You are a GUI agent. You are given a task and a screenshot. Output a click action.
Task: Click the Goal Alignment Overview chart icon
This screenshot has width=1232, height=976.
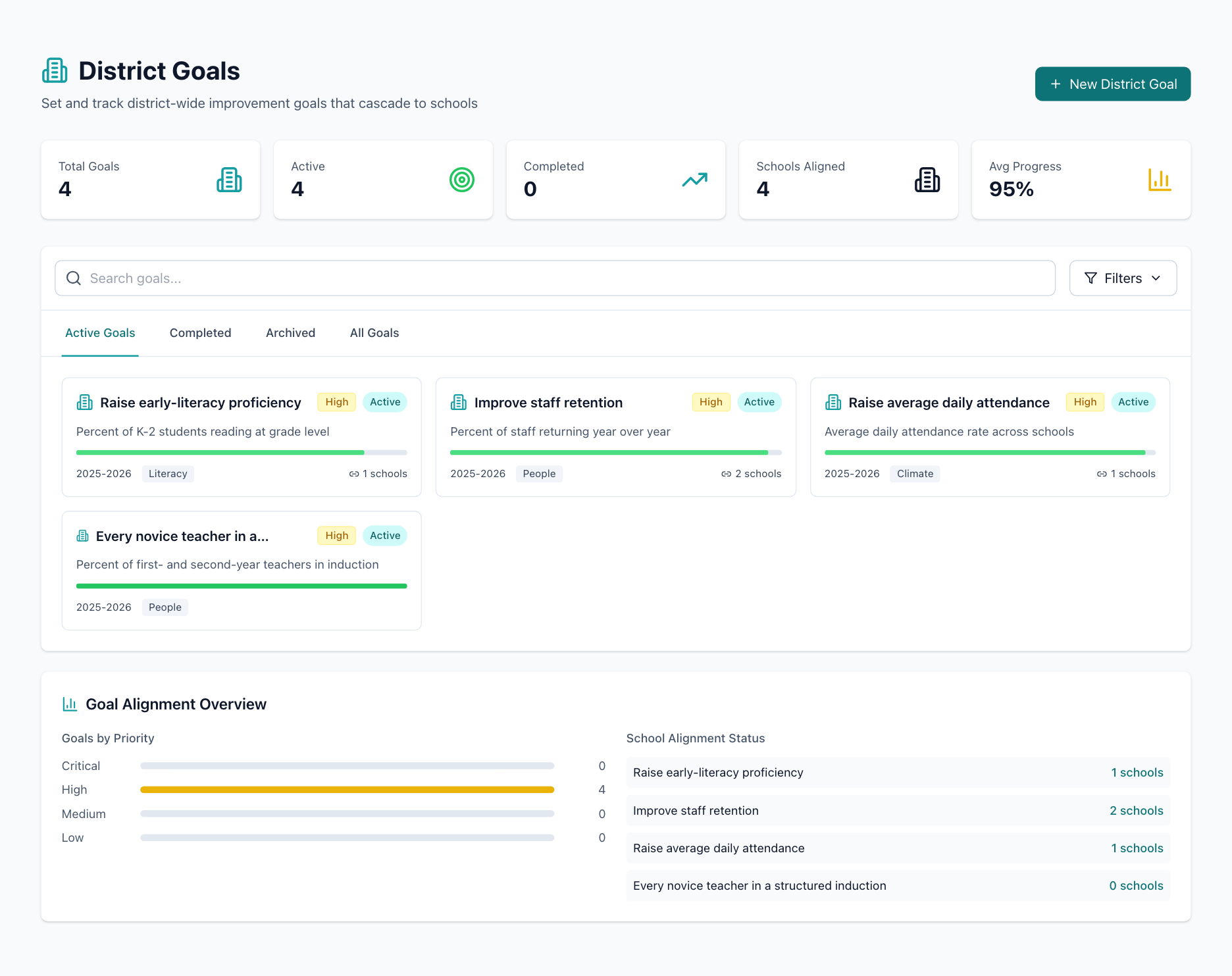[x=70, y=704]
